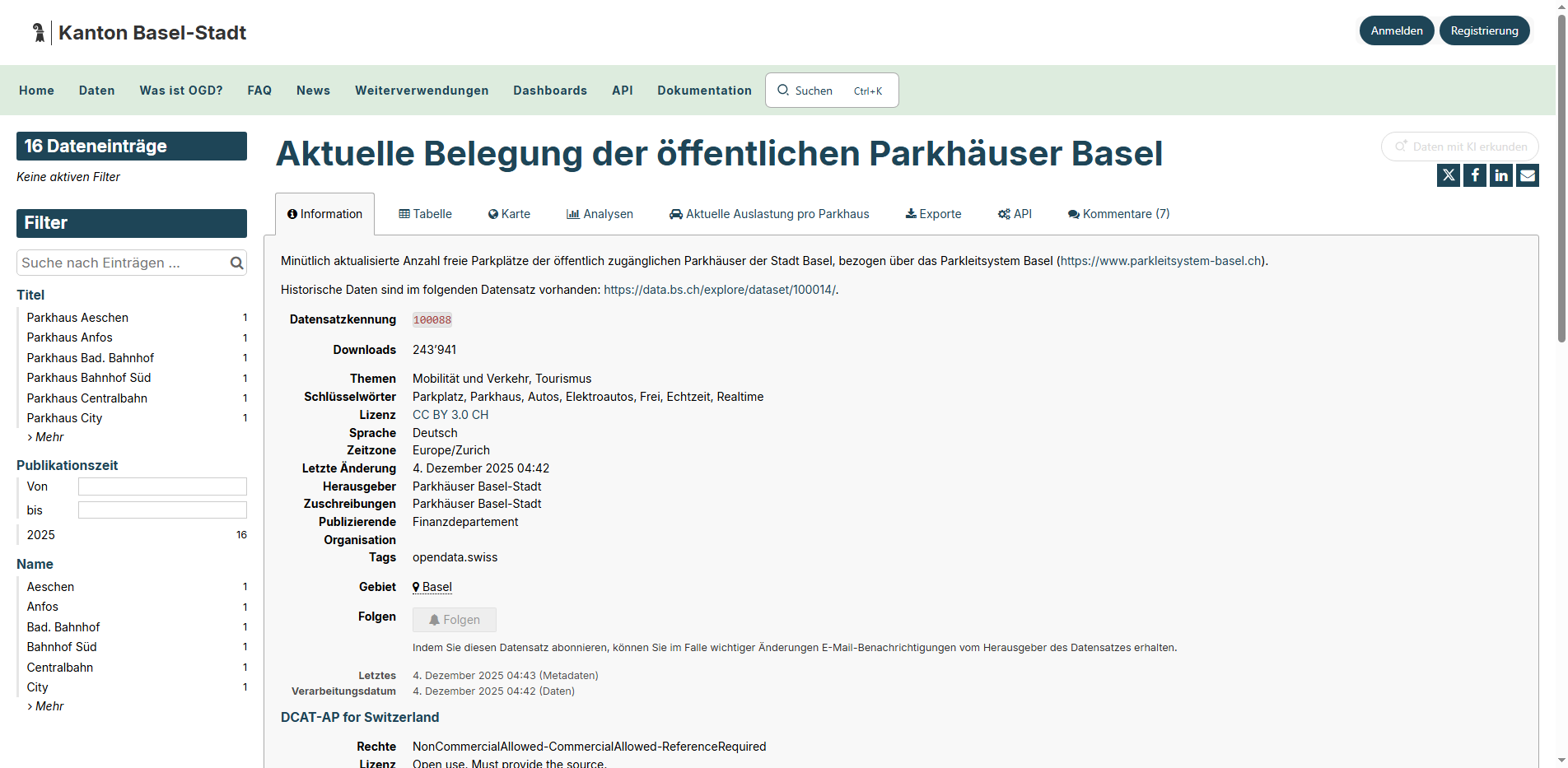This screenshot has width=1568, height=768.
Task: Expand Mehr under the Titel filter
Action: tap(45, 437)
